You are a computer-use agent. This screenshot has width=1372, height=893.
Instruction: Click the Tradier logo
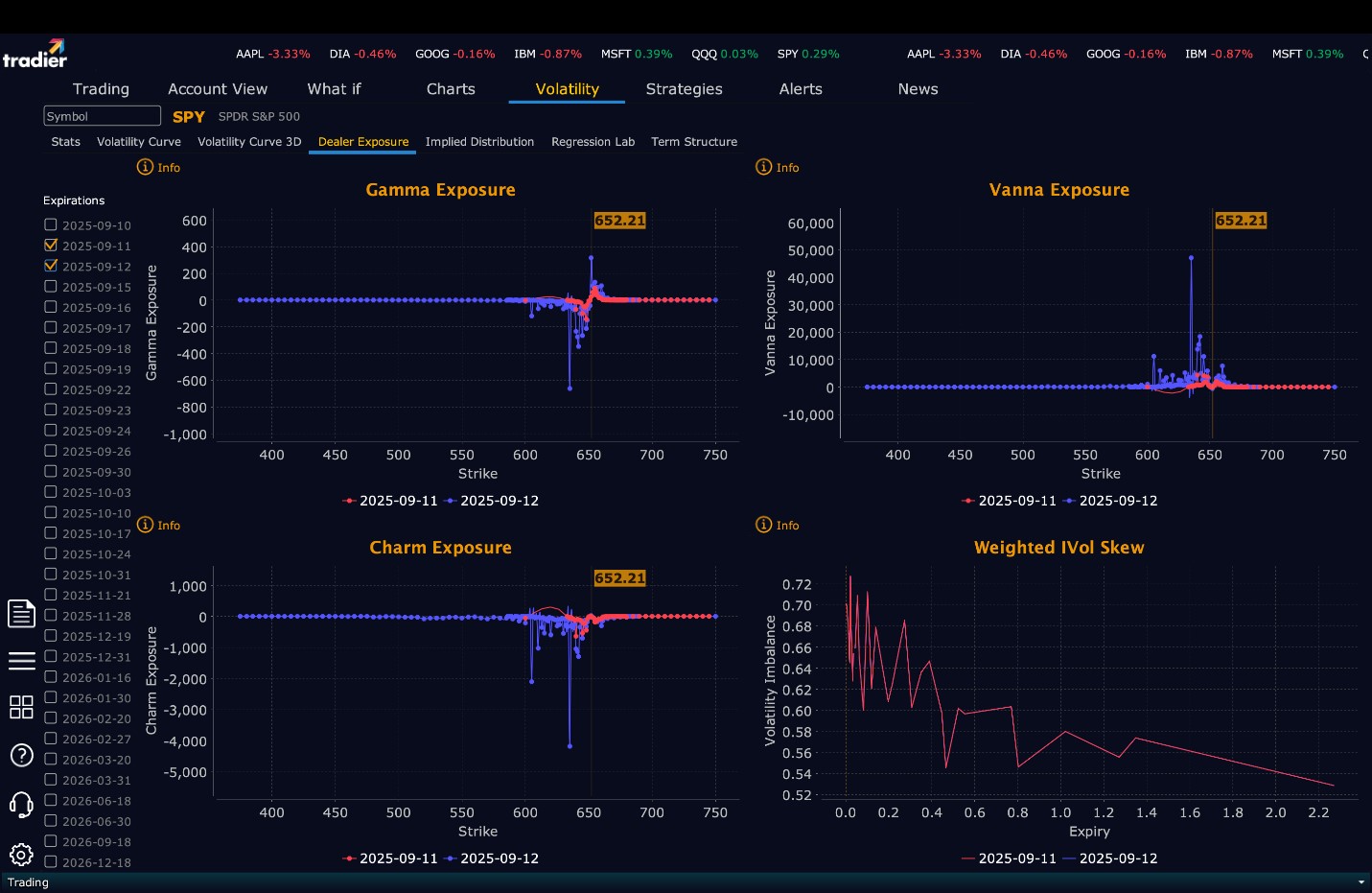(35, 54)
